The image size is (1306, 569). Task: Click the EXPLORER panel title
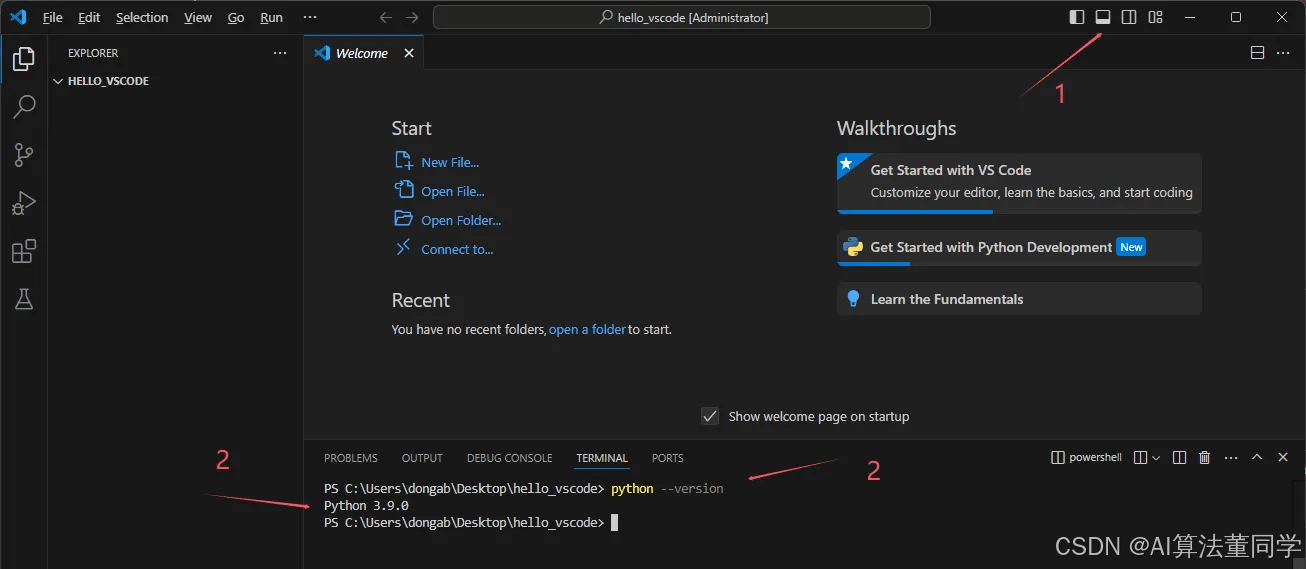click(93, 53)
